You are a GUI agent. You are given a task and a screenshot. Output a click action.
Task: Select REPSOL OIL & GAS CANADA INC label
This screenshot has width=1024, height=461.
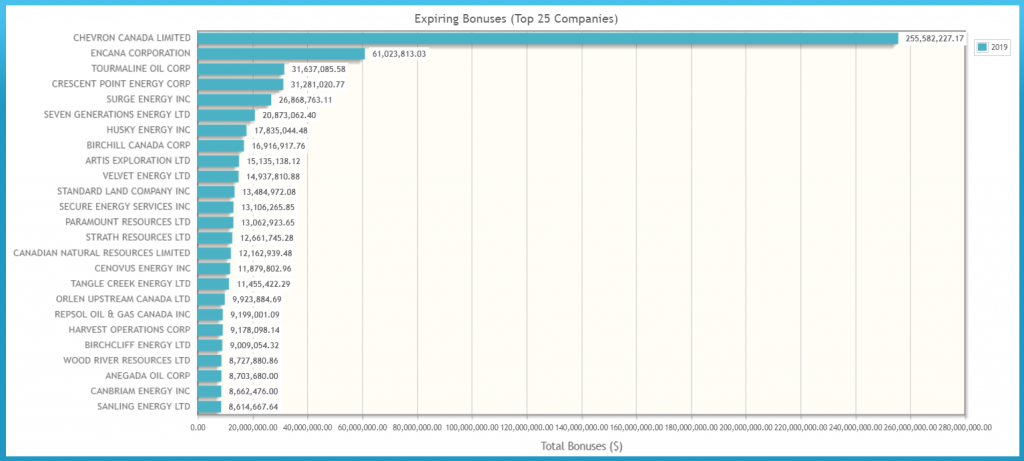point(123,314)
